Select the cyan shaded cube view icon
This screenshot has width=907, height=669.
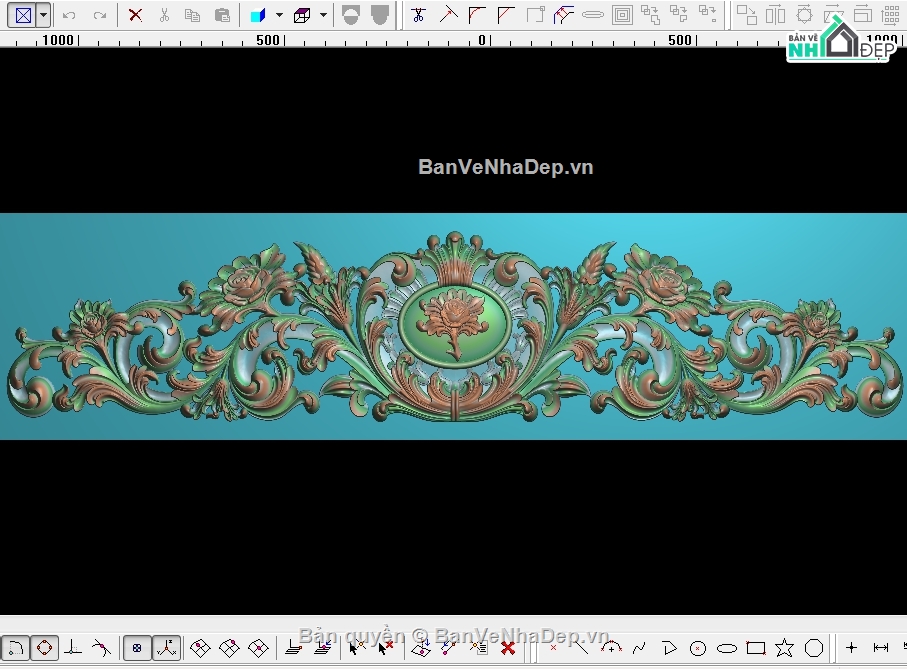[258, 15]
